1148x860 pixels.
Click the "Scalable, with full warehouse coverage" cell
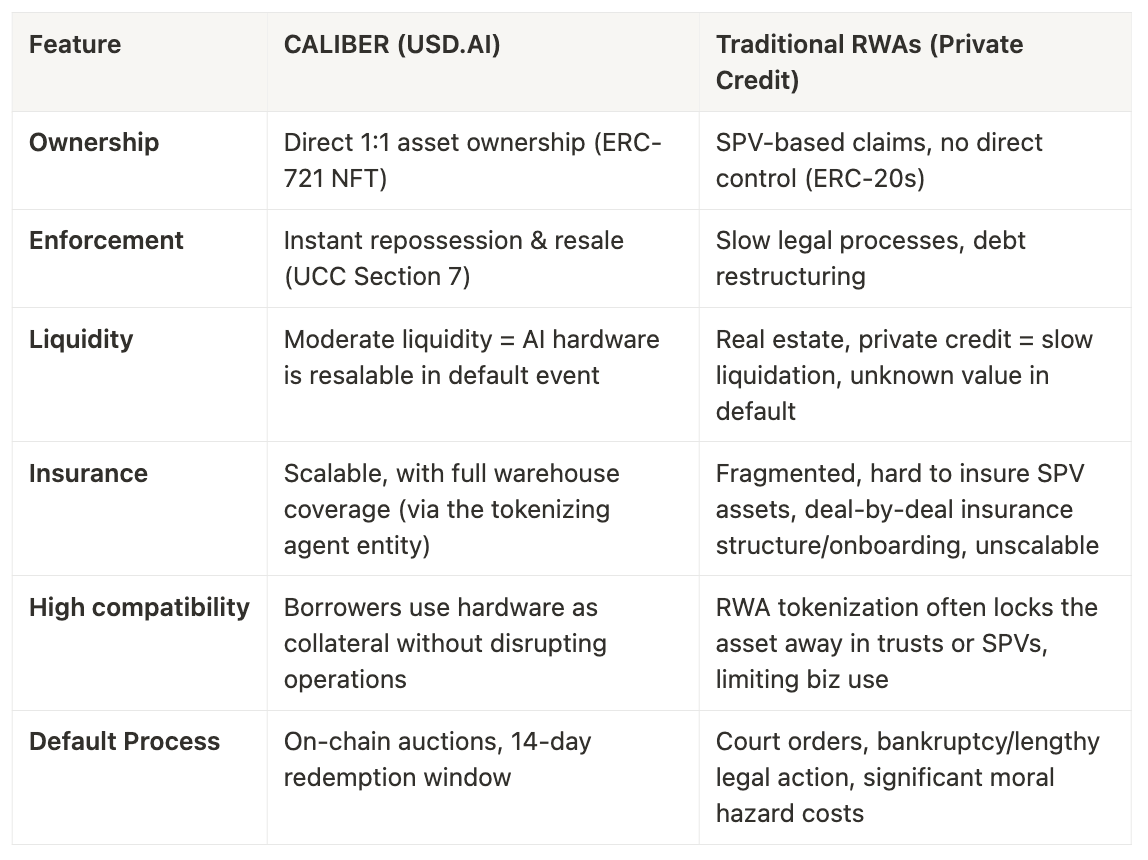pos(451,509)
